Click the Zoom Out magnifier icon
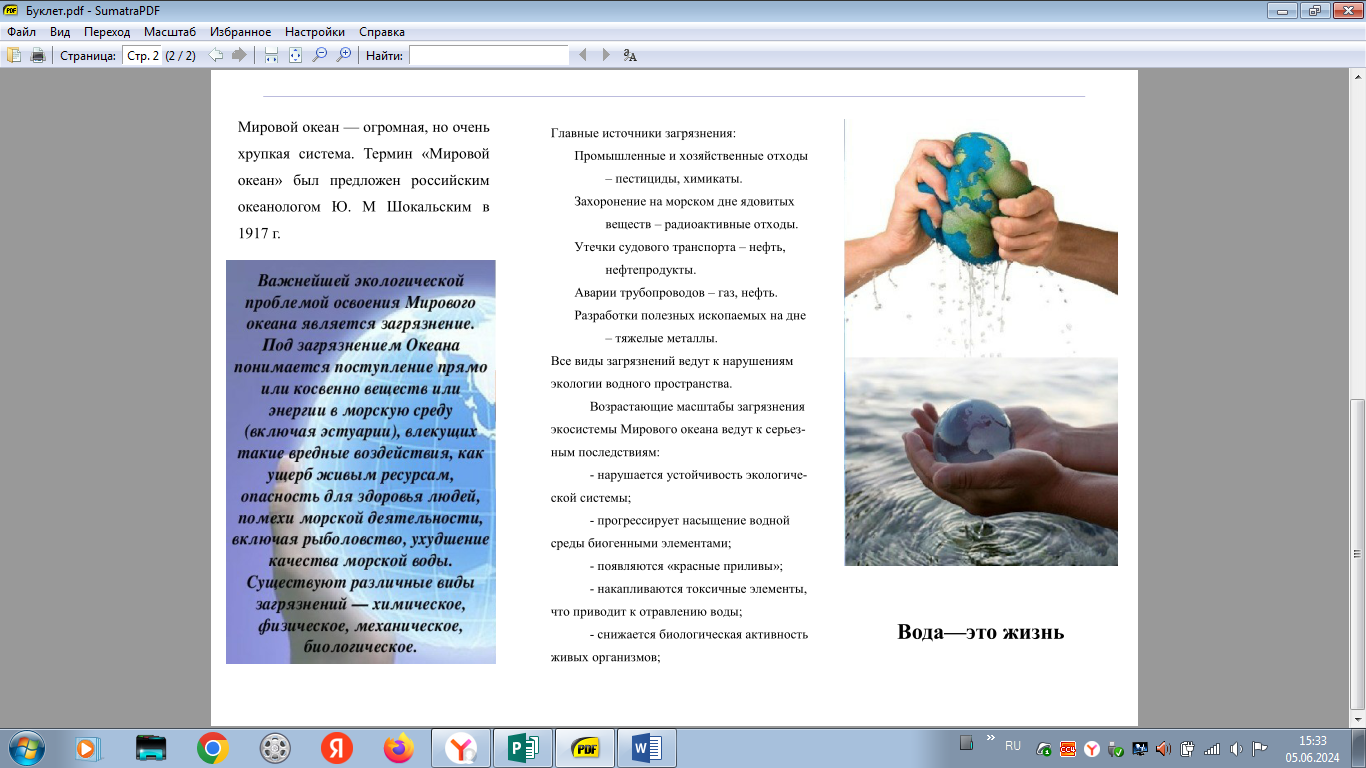The image size is (1366, 768). click(x=320, y=55)
